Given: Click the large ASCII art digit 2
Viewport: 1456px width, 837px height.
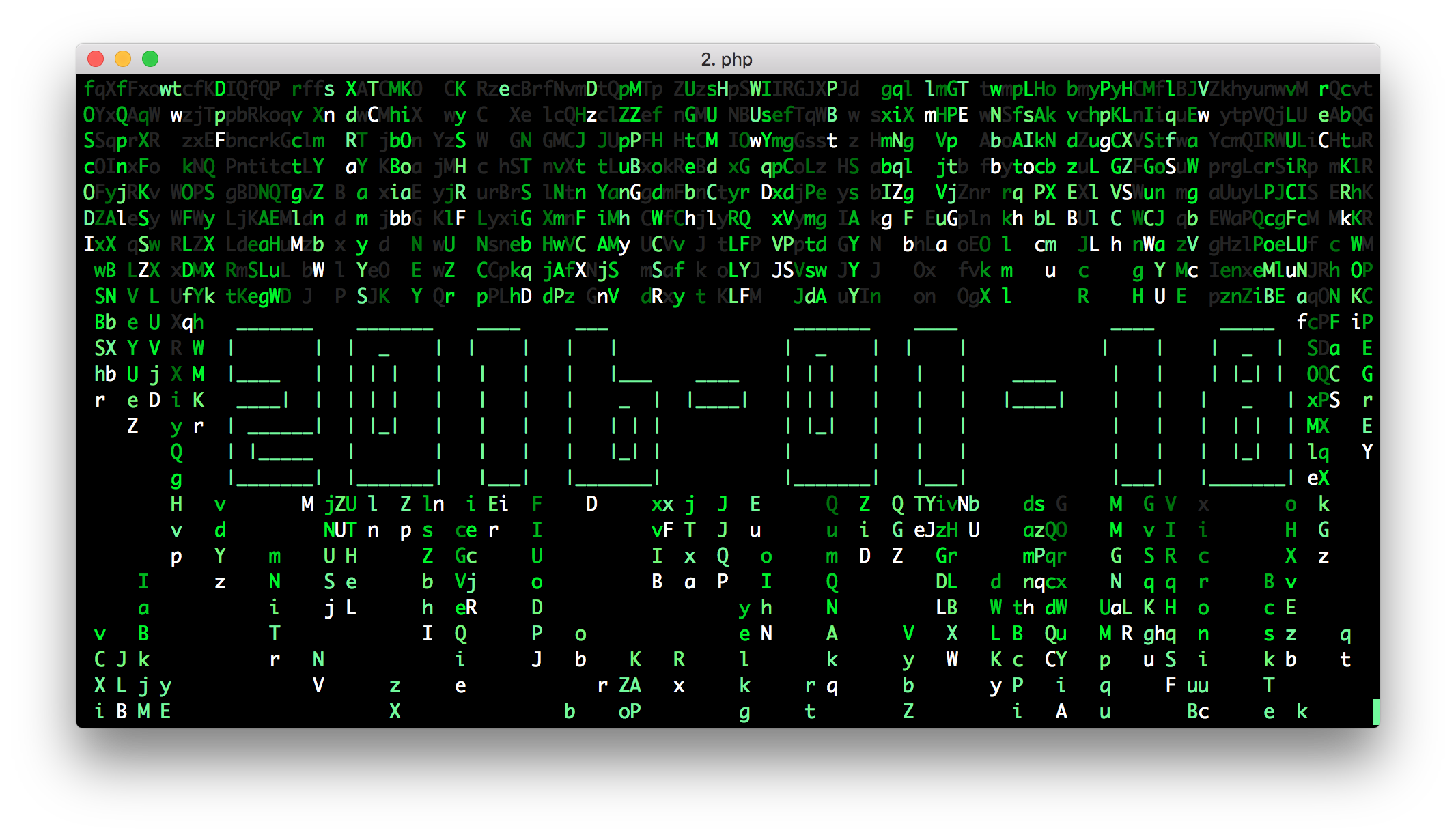Looking at the screenshot, I should 275,406.
